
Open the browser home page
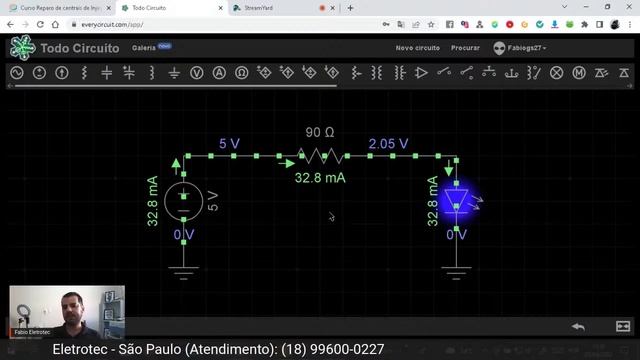click(x=55, y=24)
